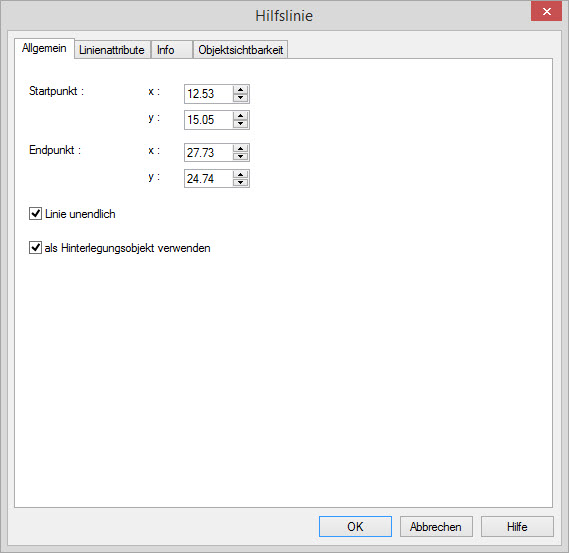Viewport: 569px width, 553px height.
Task: Increase Endpunkt y value with up arrow
Action: (x=240, y=175)
